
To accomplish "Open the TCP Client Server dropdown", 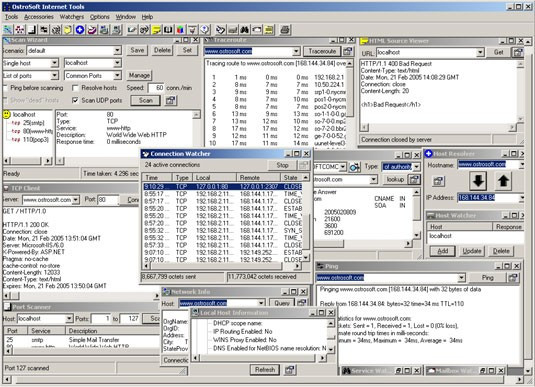I will point(76,200).
